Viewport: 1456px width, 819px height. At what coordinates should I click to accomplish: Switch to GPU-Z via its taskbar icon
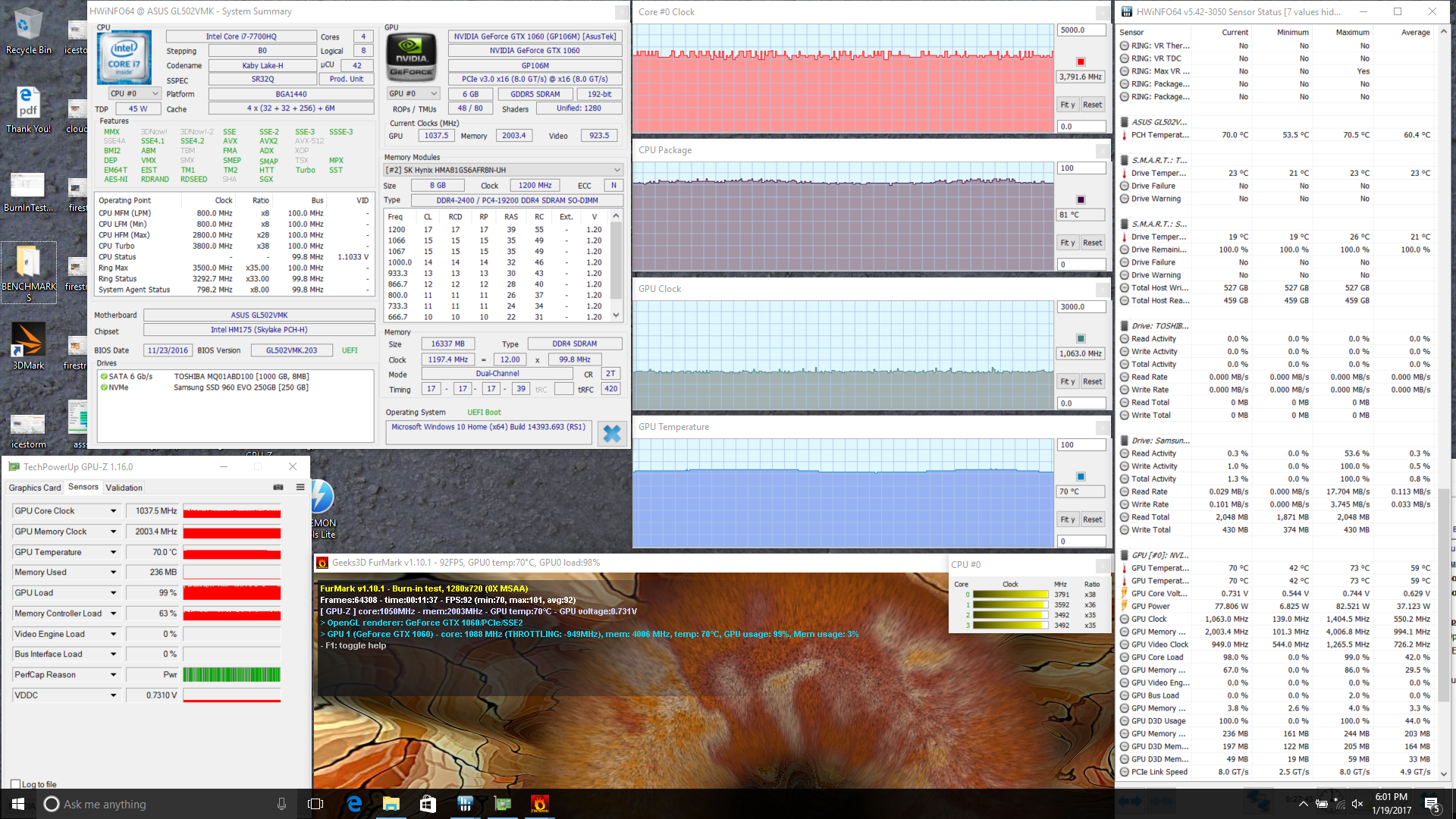pos(502,804)
